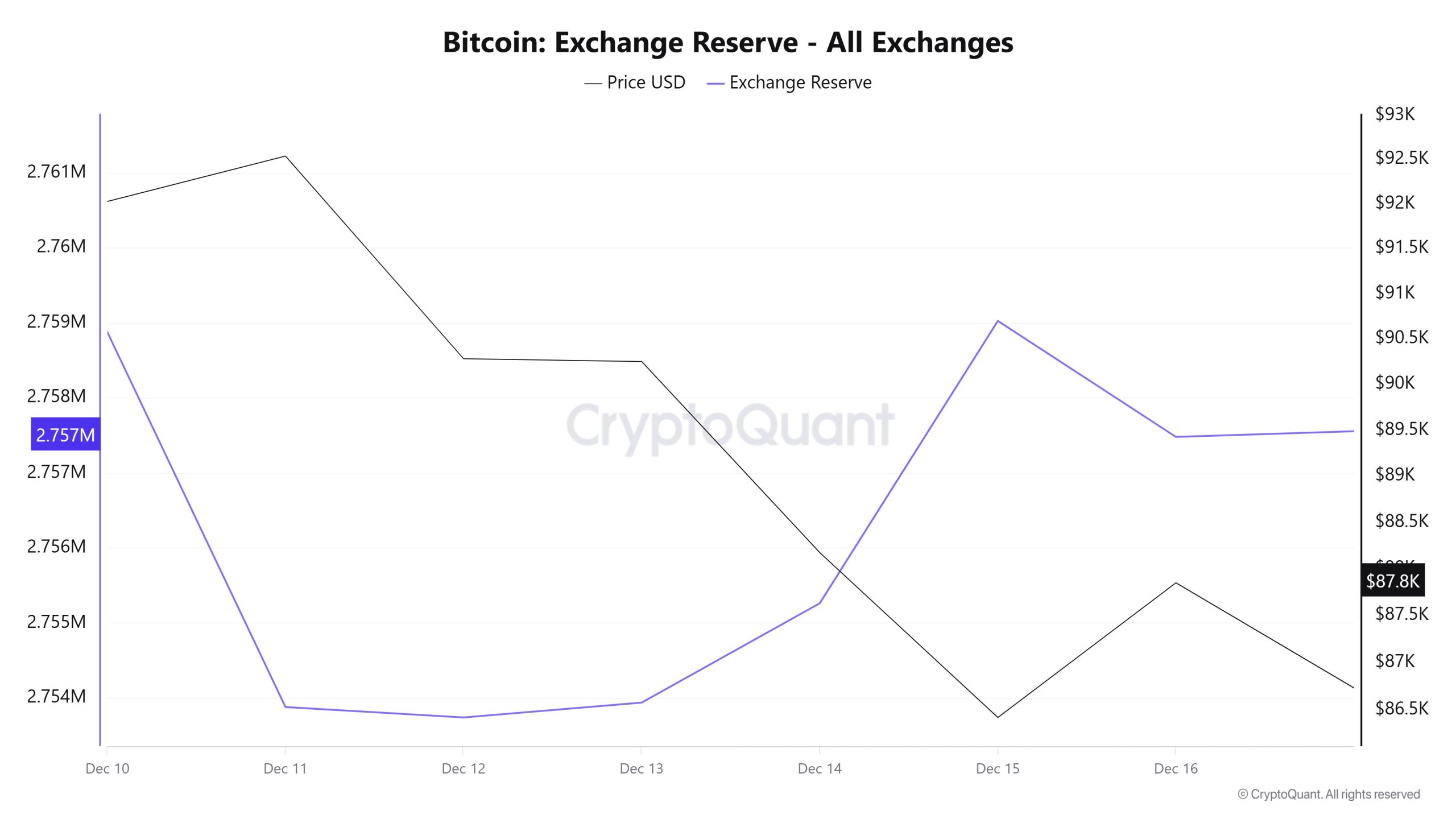
Task: Click the 2.761M left axis label
Action: point(56,171)
